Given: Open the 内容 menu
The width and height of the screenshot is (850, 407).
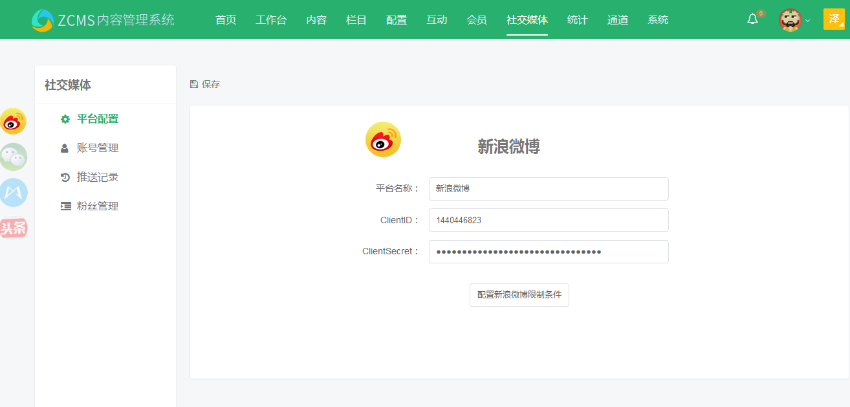Looking at the screenshot, I should (316, 20).
